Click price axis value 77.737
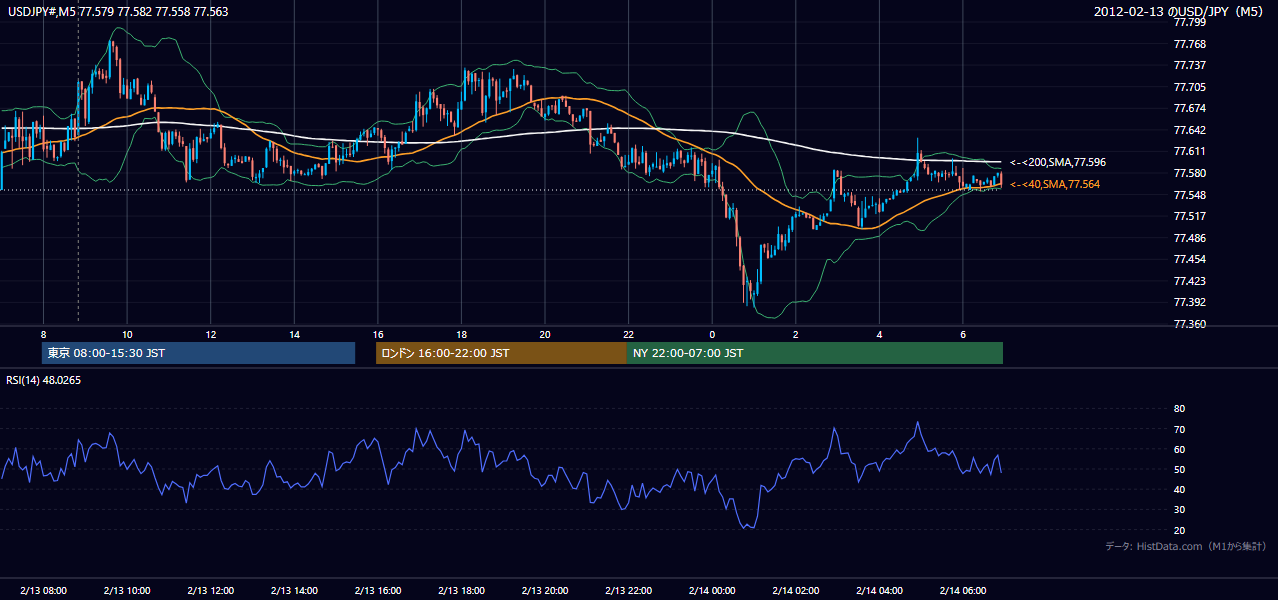Screen dimensions: 1278x600 (x=1189, y=65)
